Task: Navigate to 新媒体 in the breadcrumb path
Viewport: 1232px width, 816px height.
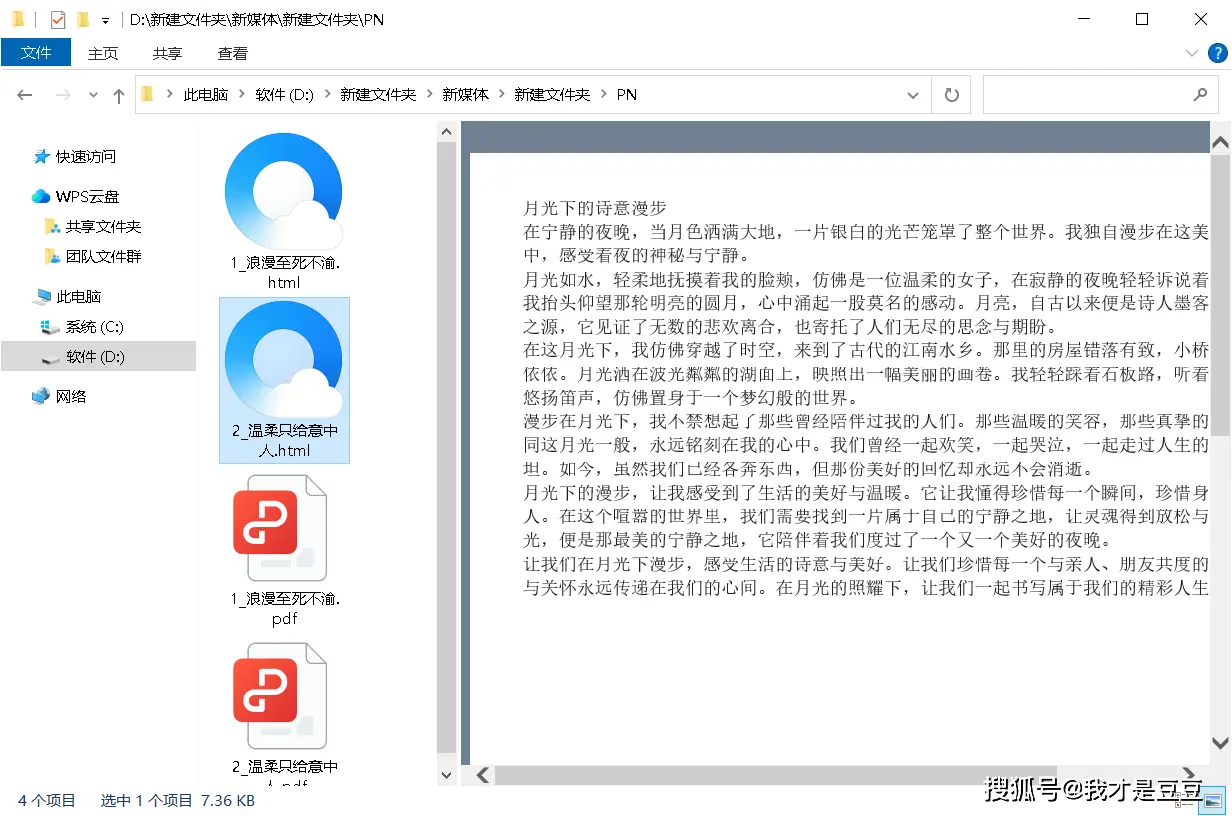Action: 465,94
